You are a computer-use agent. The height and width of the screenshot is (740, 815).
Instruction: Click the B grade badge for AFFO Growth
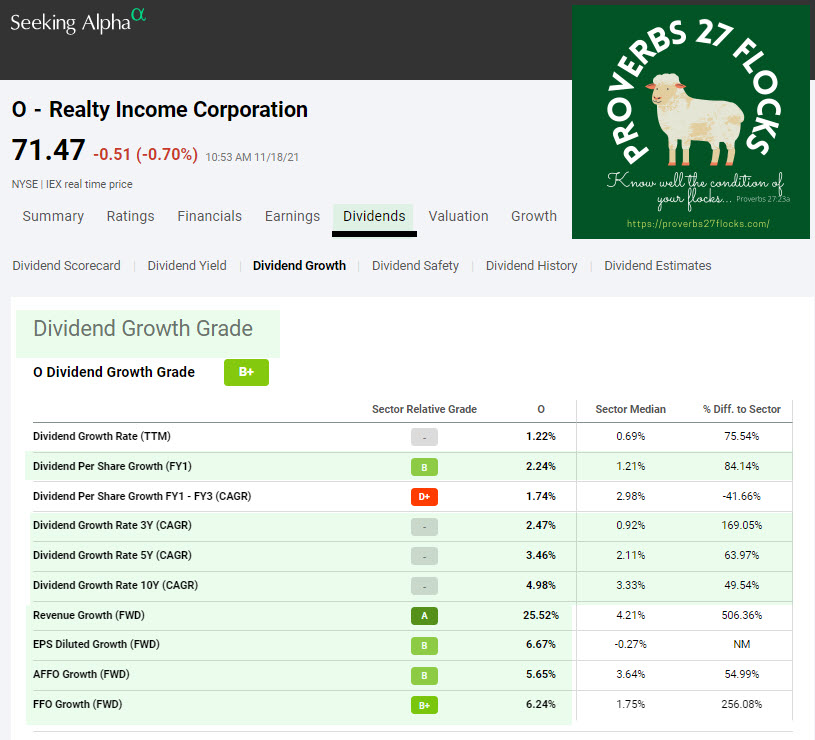tap(424, 675)
